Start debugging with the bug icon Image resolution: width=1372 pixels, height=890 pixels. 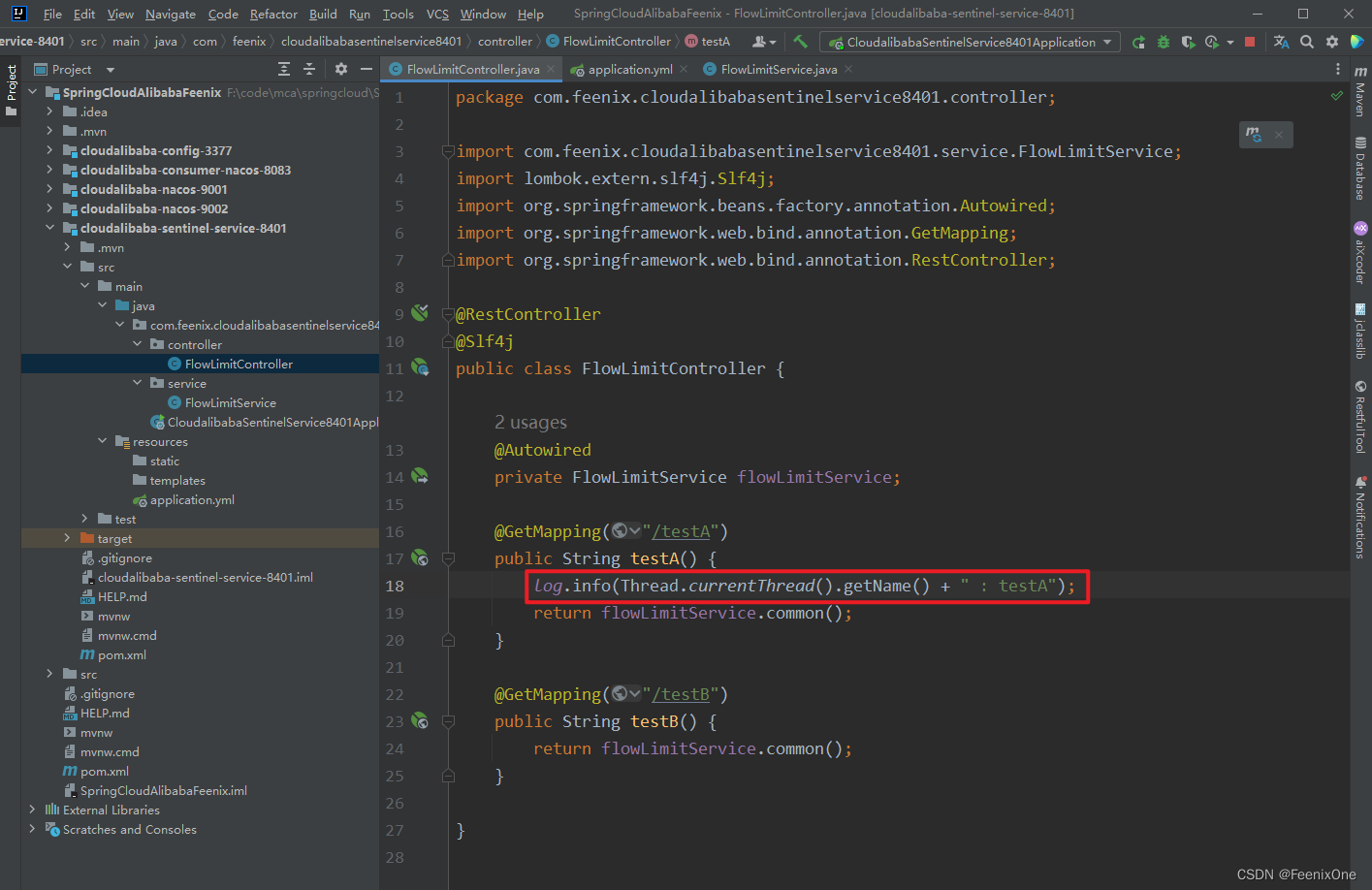[1164, 42]
